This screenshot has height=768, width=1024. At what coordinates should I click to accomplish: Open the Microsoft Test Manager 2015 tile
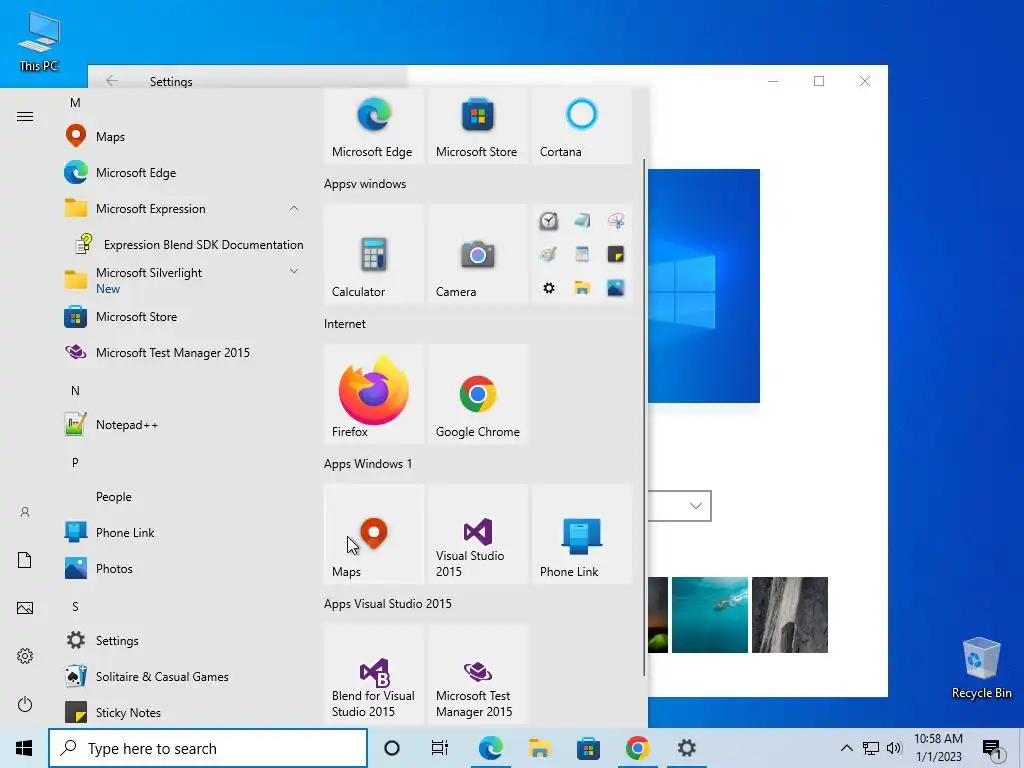pos(477,674)
